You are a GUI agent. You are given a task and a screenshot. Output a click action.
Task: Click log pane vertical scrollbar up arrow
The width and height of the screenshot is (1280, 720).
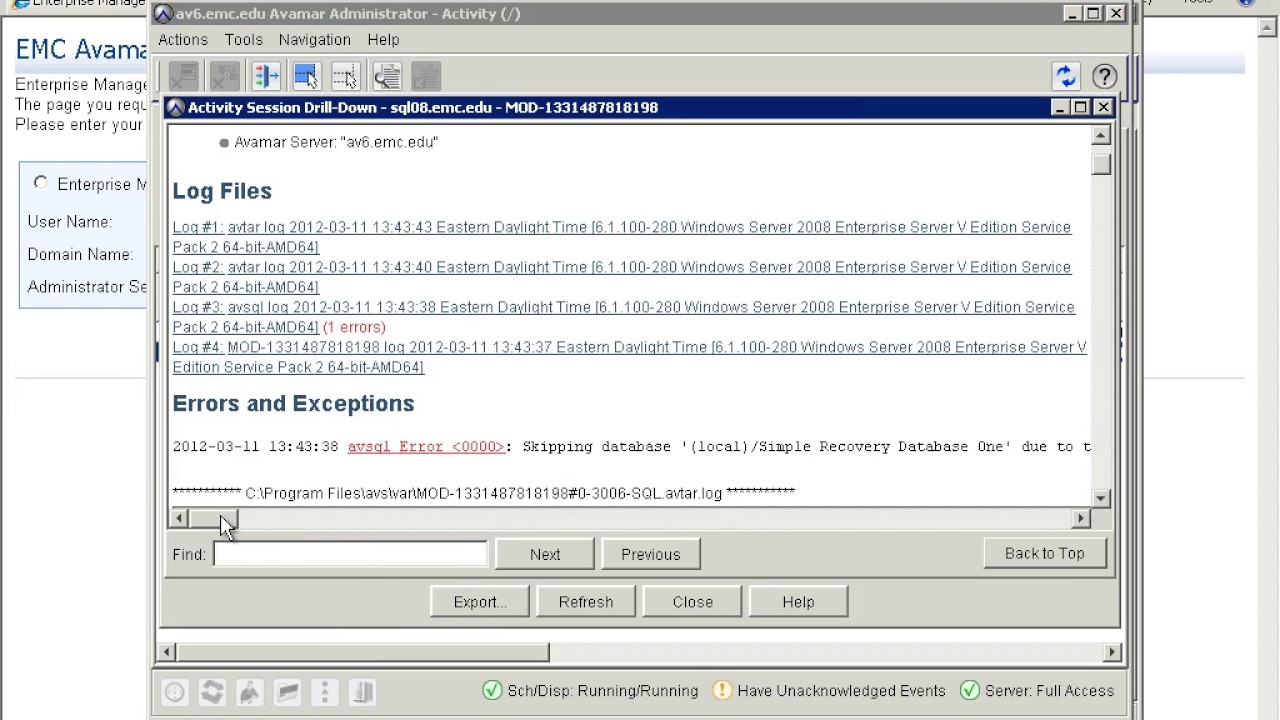(1101, 135)
